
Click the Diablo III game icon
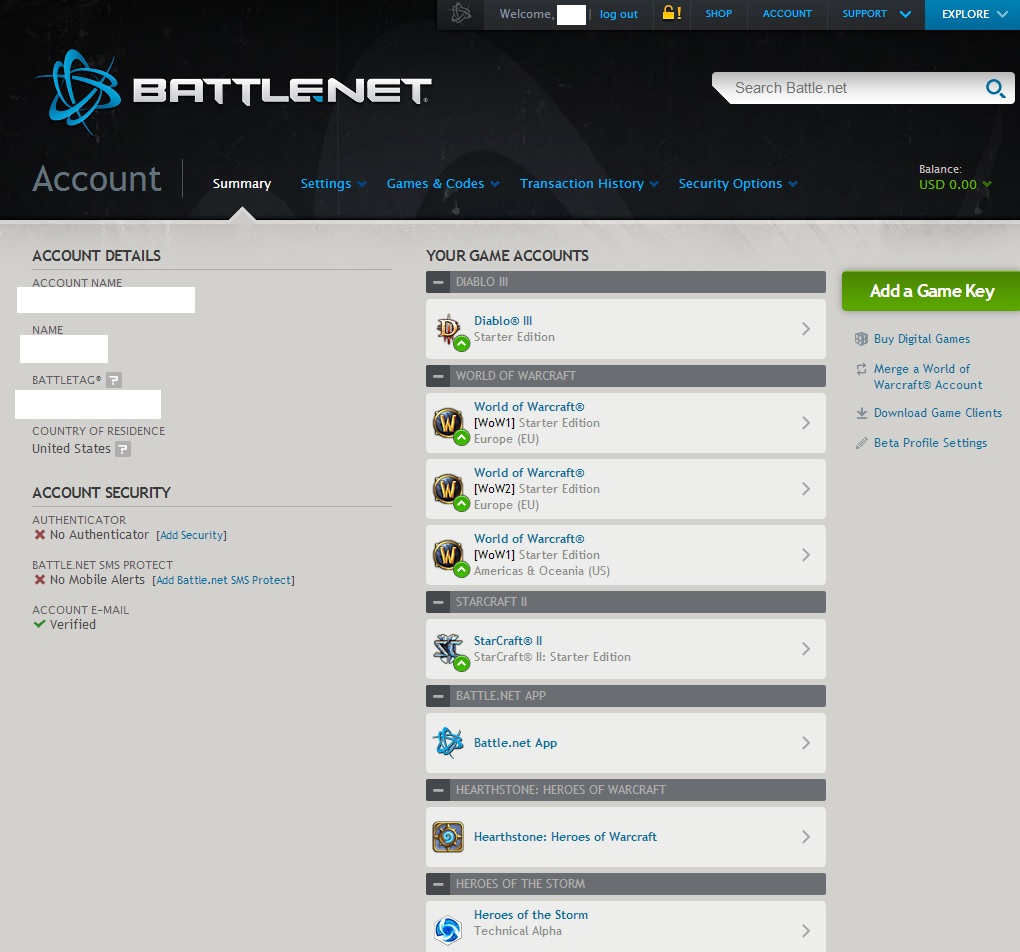(448, 329)
